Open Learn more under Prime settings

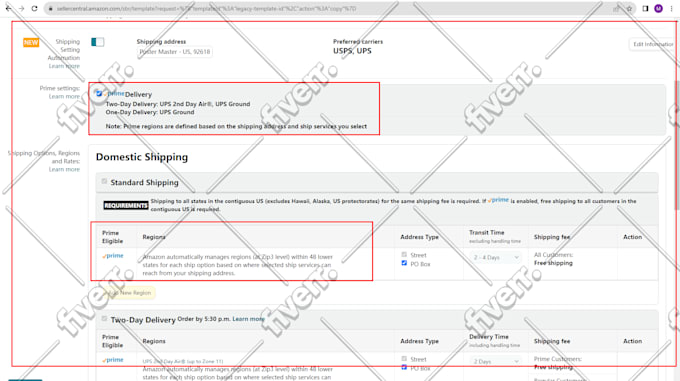(64, 97)
